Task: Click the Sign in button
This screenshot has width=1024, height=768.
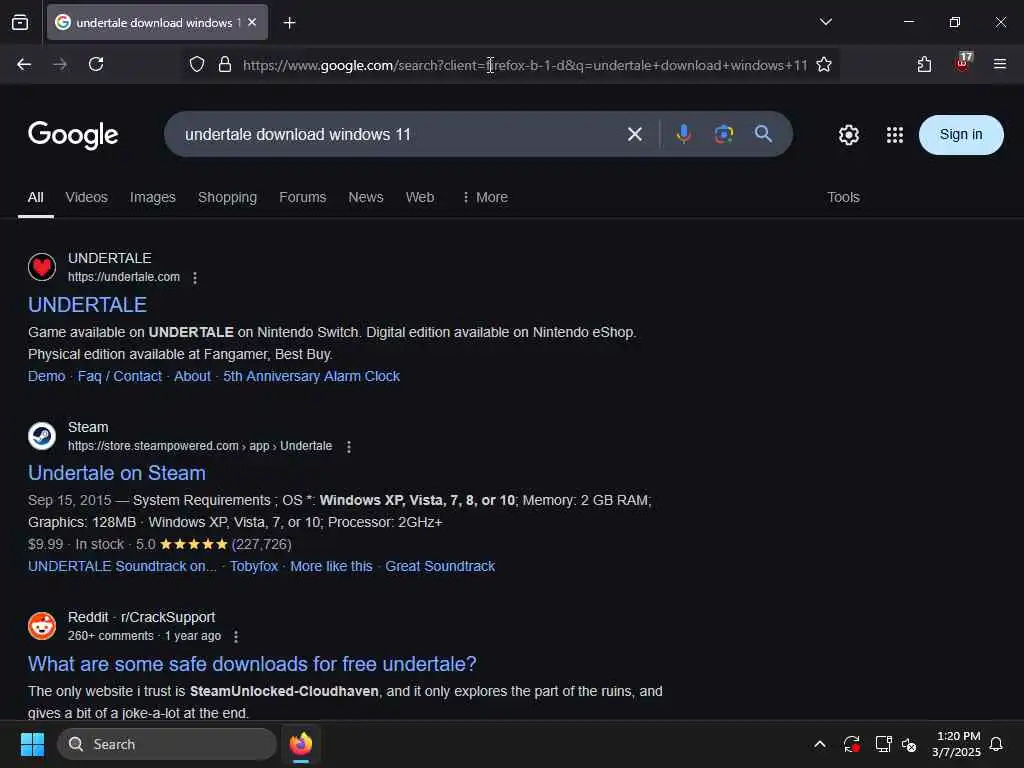Action: (961, 135)
